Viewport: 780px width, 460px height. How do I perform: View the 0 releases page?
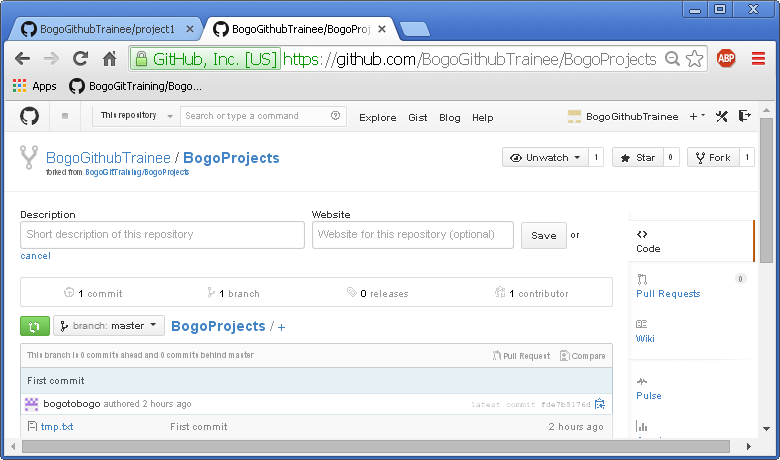[x=378, y=293]
